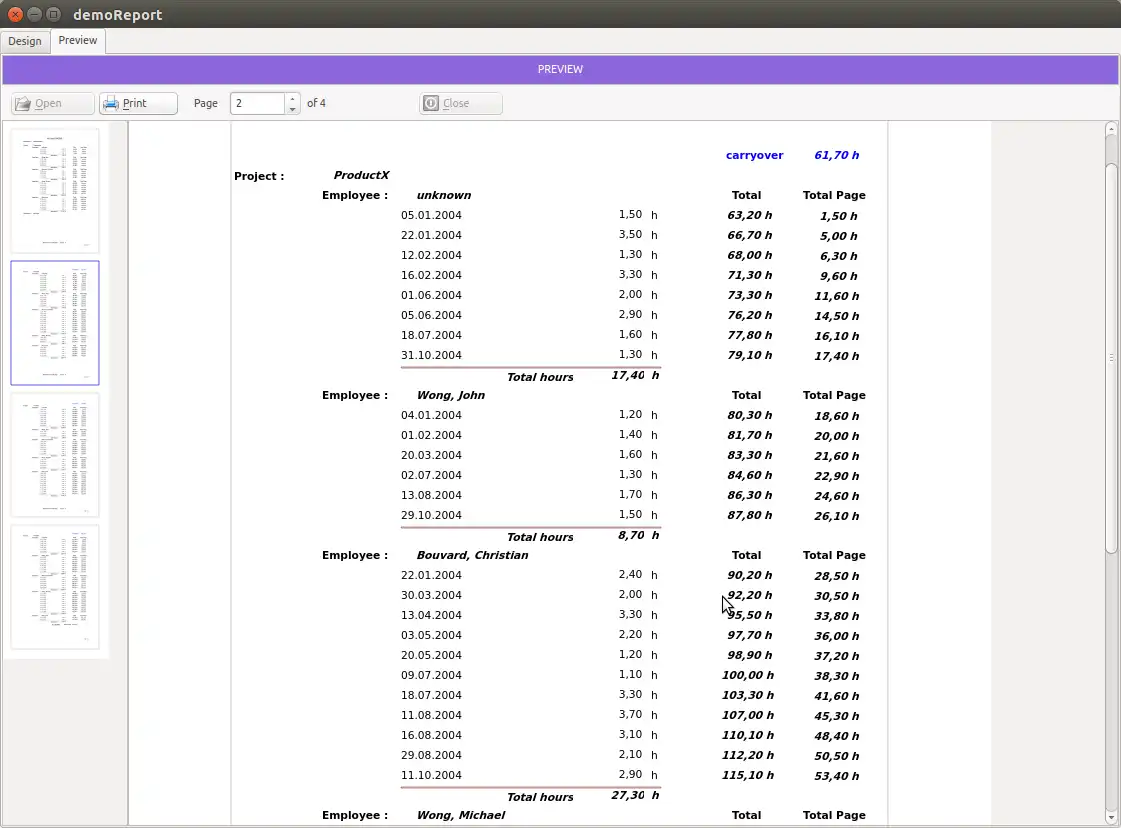The width and height of the screenshot is (1121, 828).
Task: Click the date 16.02.2004
Action: [x=431, y=275]
